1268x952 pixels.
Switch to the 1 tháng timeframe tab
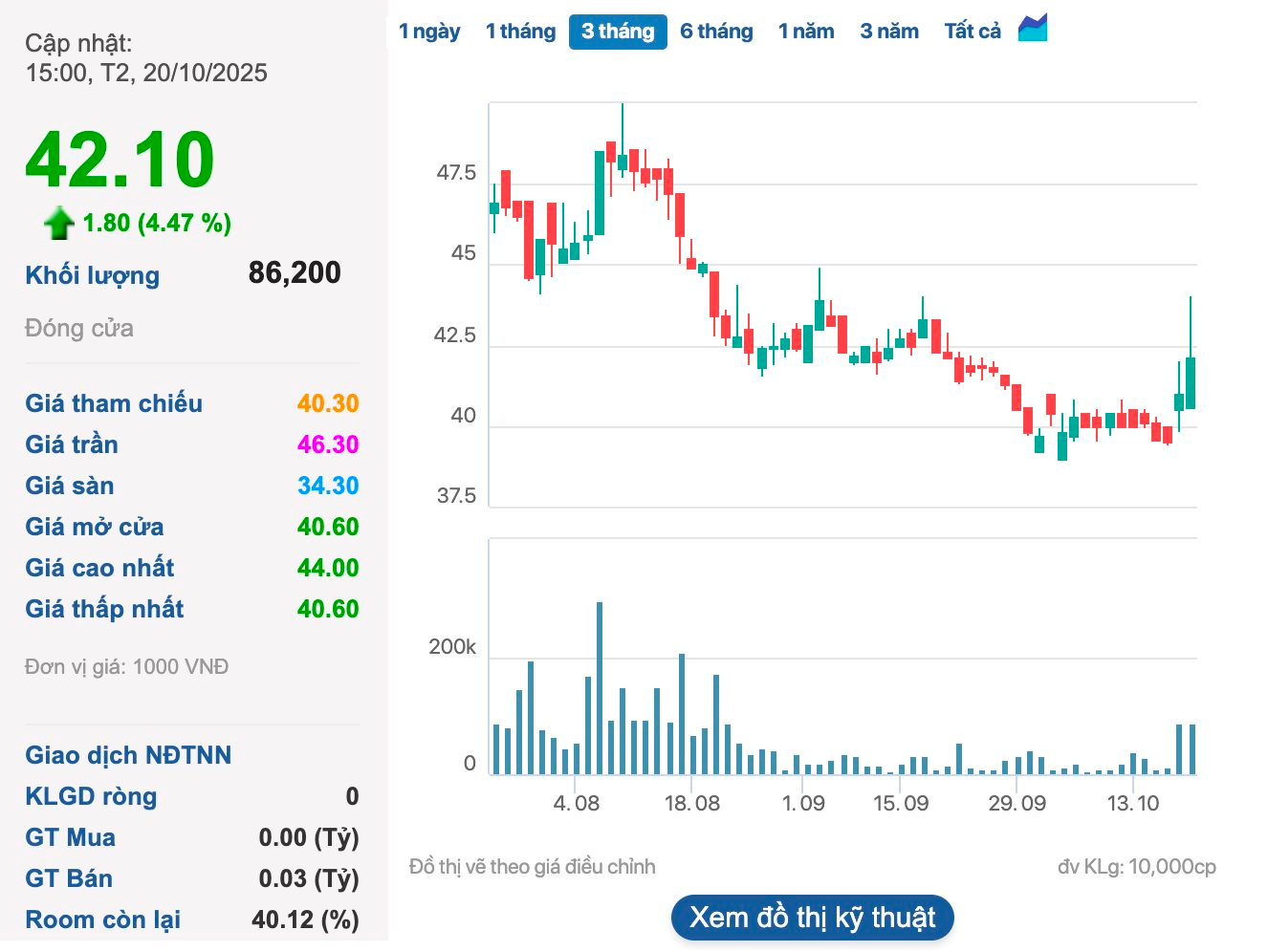coord(520,32)
